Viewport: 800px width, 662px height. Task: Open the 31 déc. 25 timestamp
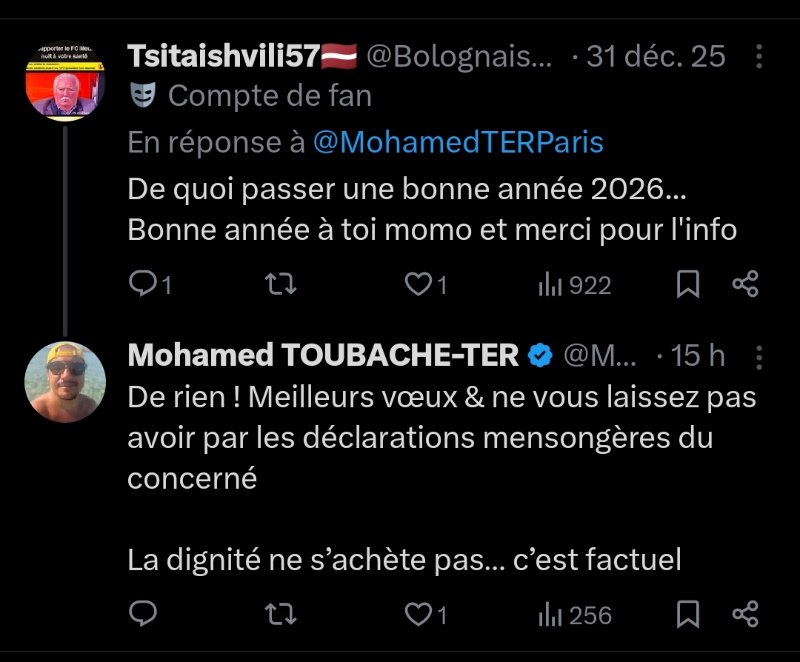pyautogui.click(x=655, y=56)
